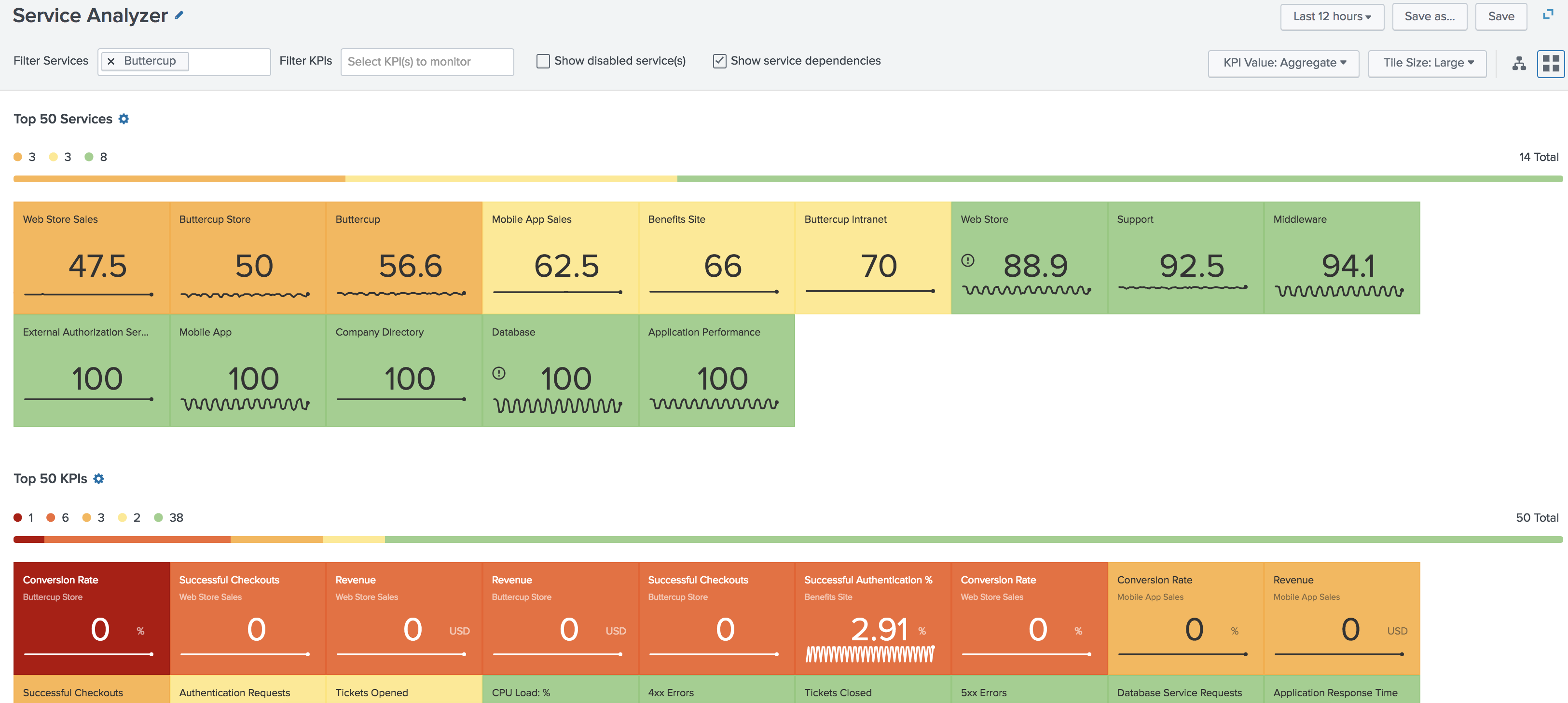Remove Buttercup filter with x icon
This screenshot has width=1568, height=703.
(111, 61)
